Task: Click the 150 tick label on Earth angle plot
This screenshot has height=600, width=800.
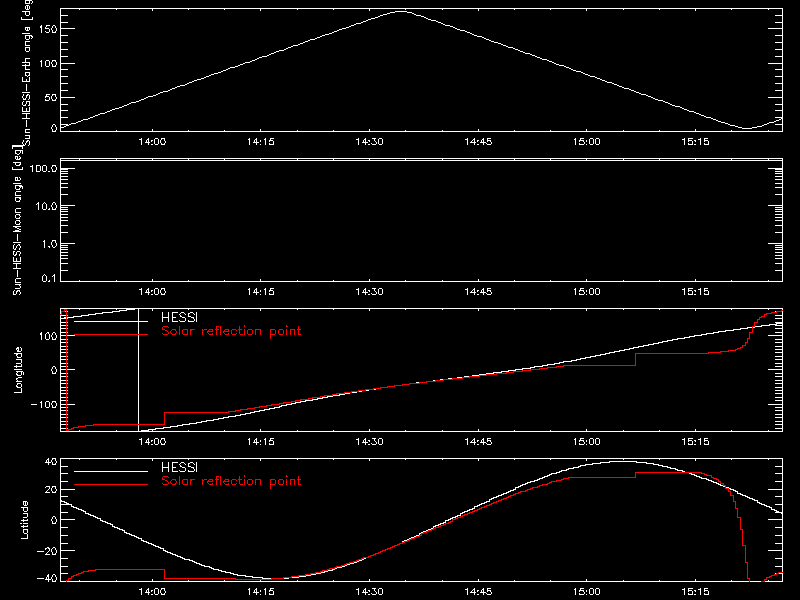Action: pos(47,29)
